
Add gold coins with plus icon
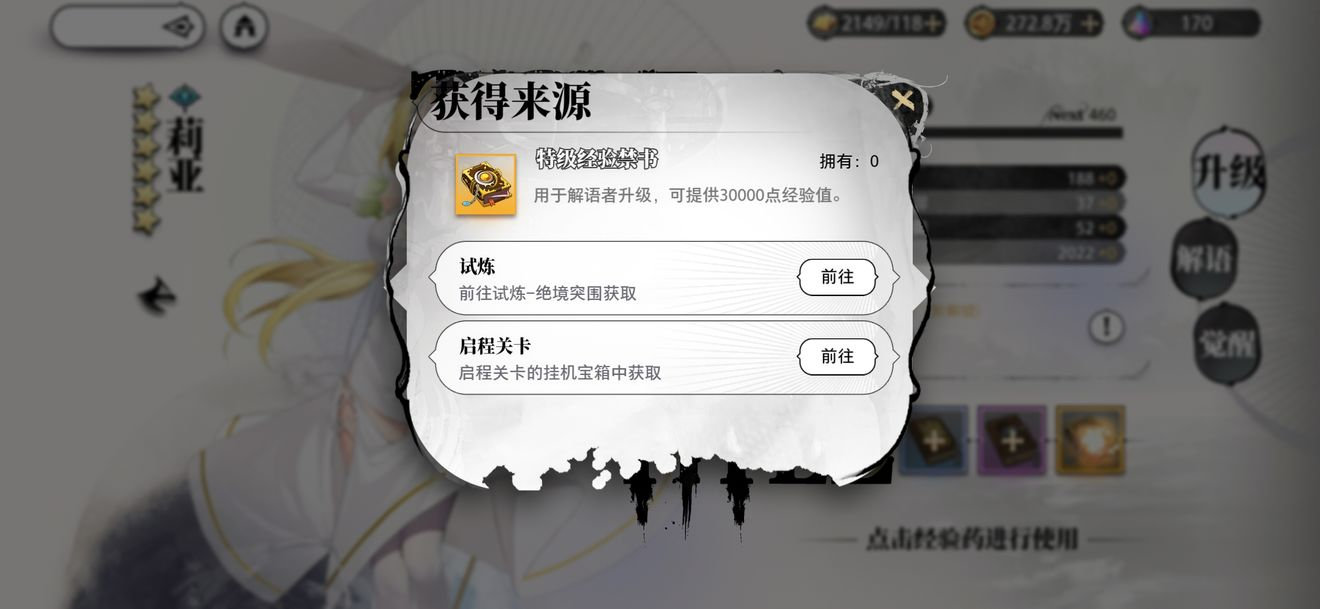(1090, 23)
